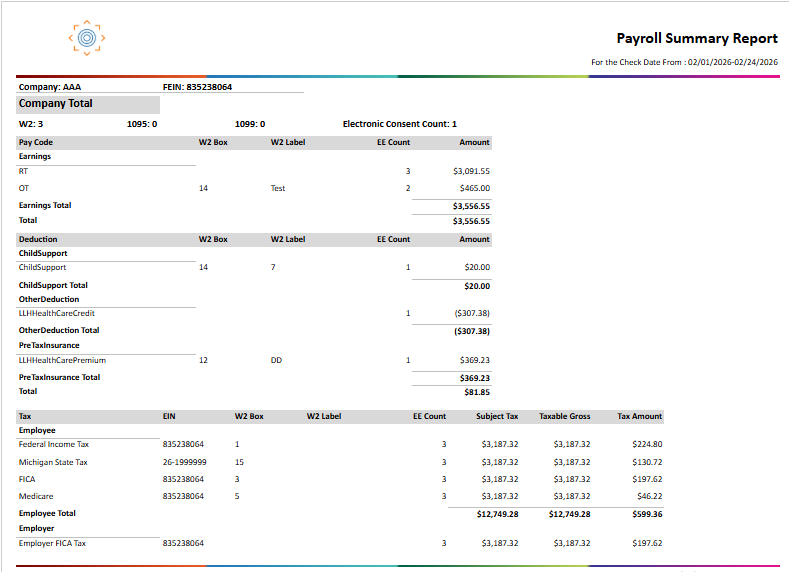Click the Deduction column header
This screenshot has height=572, width=789.
click(x=38, y=239)
